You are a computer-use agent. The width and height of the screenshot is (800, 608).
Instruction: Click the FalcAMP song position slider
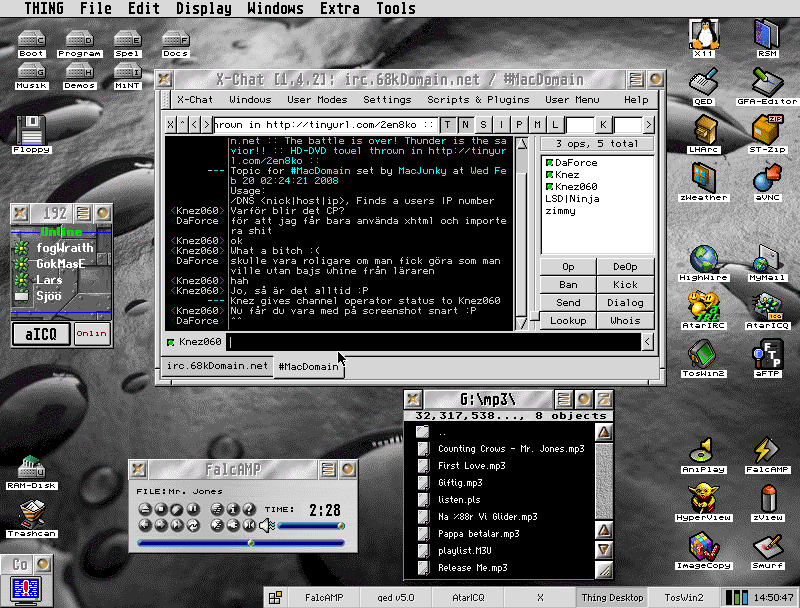241,543
